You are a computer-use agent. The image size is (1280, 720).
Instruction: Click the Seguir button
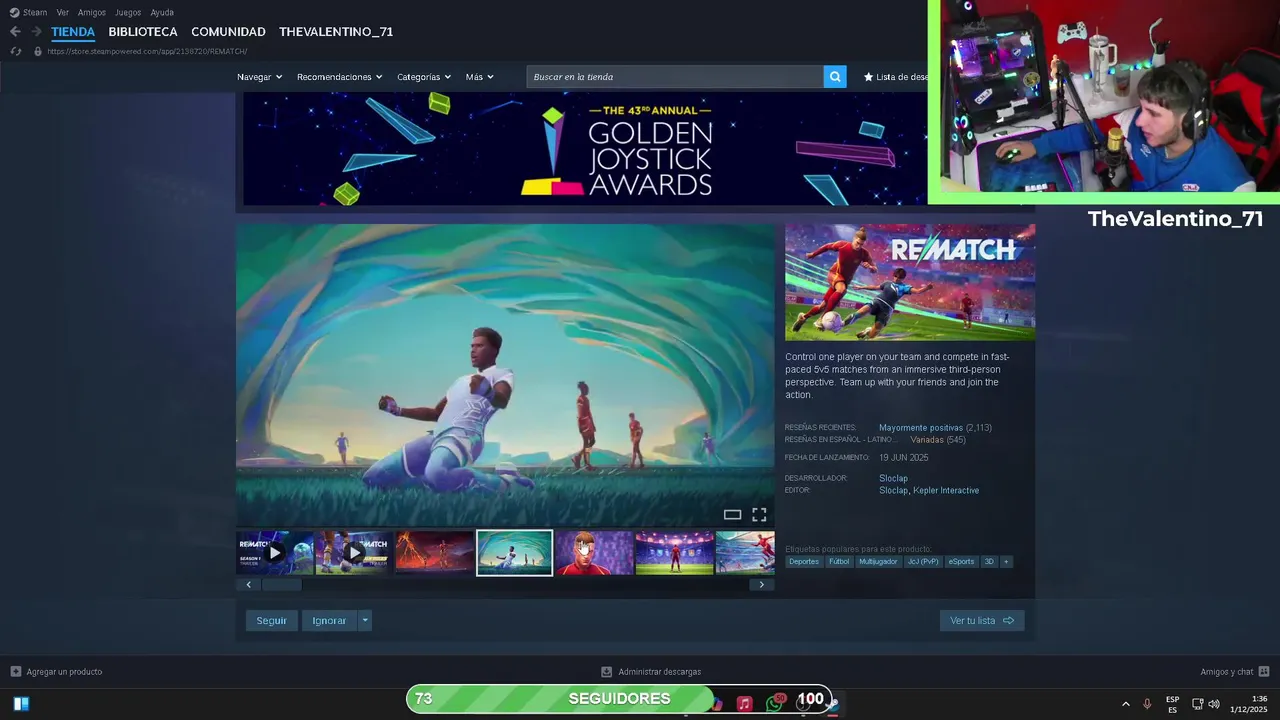click(x=271, y=621)
